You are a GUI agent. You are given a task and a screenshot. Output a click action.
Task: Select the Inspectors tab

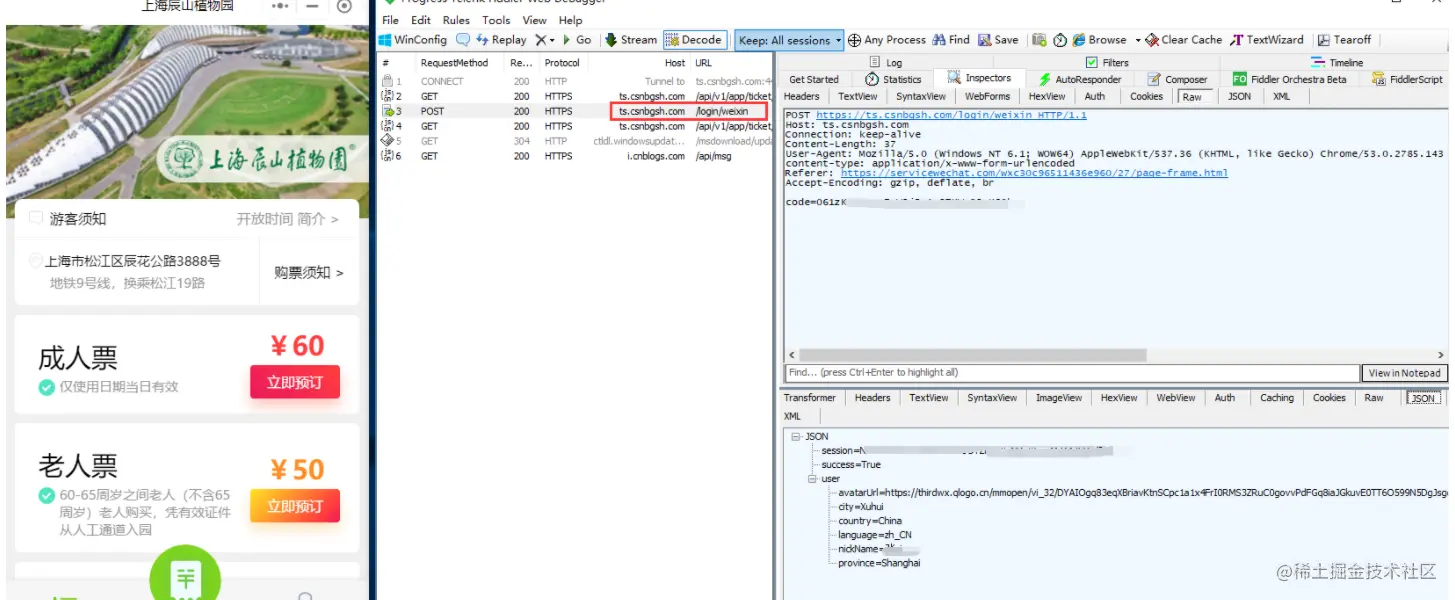pos(979,78)
